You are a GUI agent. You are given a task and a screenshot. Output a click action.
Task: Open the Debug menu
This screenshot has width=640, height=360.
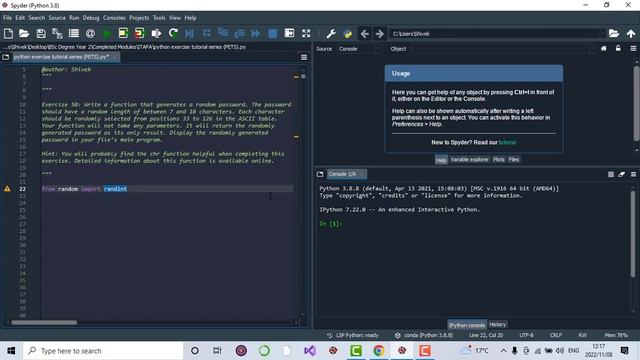[91, 18]
